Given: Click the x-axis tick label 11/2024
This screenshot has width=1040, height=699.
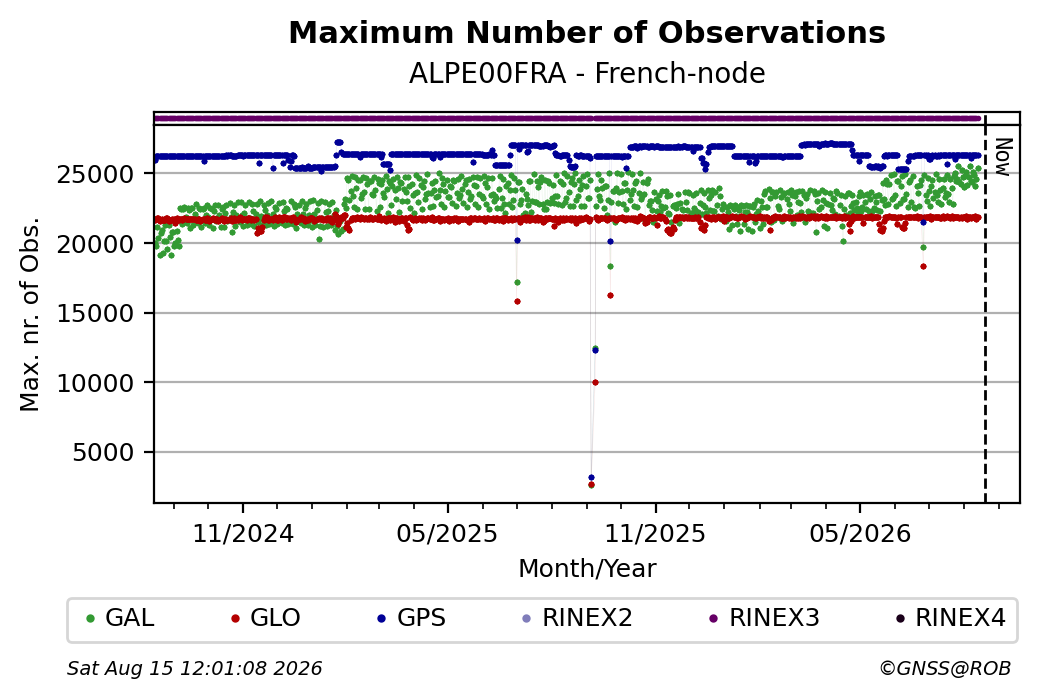Looking at the screenshot, I should 243,534.
